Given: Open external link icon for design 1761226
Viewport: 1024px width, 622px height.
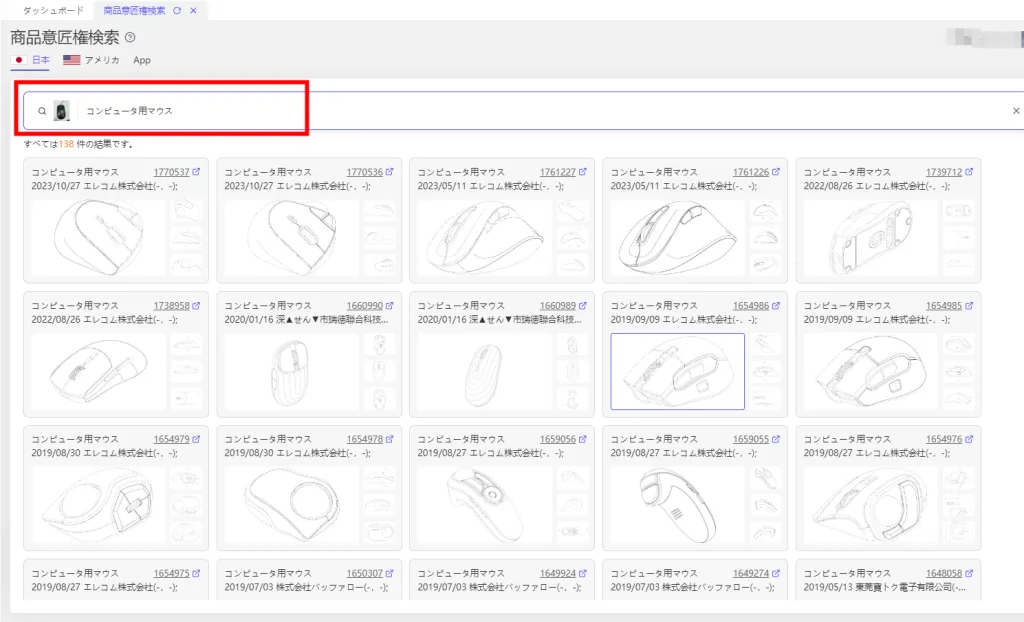Looking at the screenshot, I should [x=776, y=172].
